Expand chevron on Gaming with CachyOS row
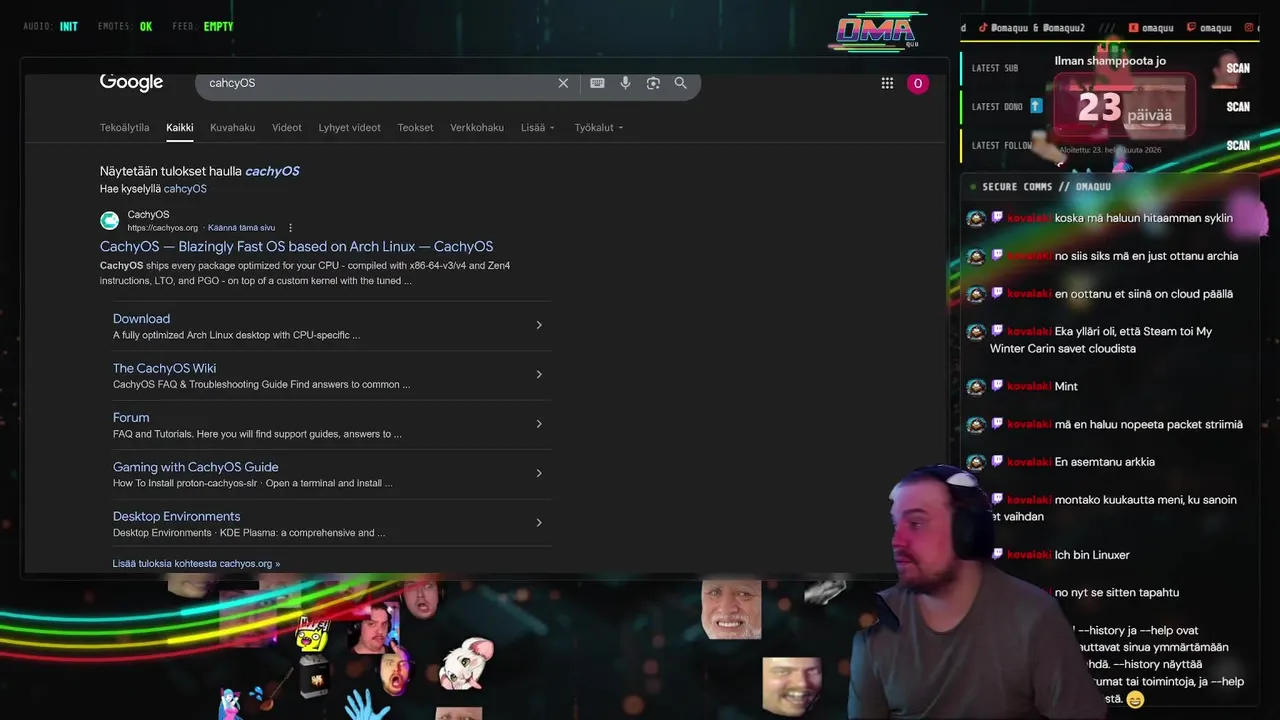 (539, 473)
